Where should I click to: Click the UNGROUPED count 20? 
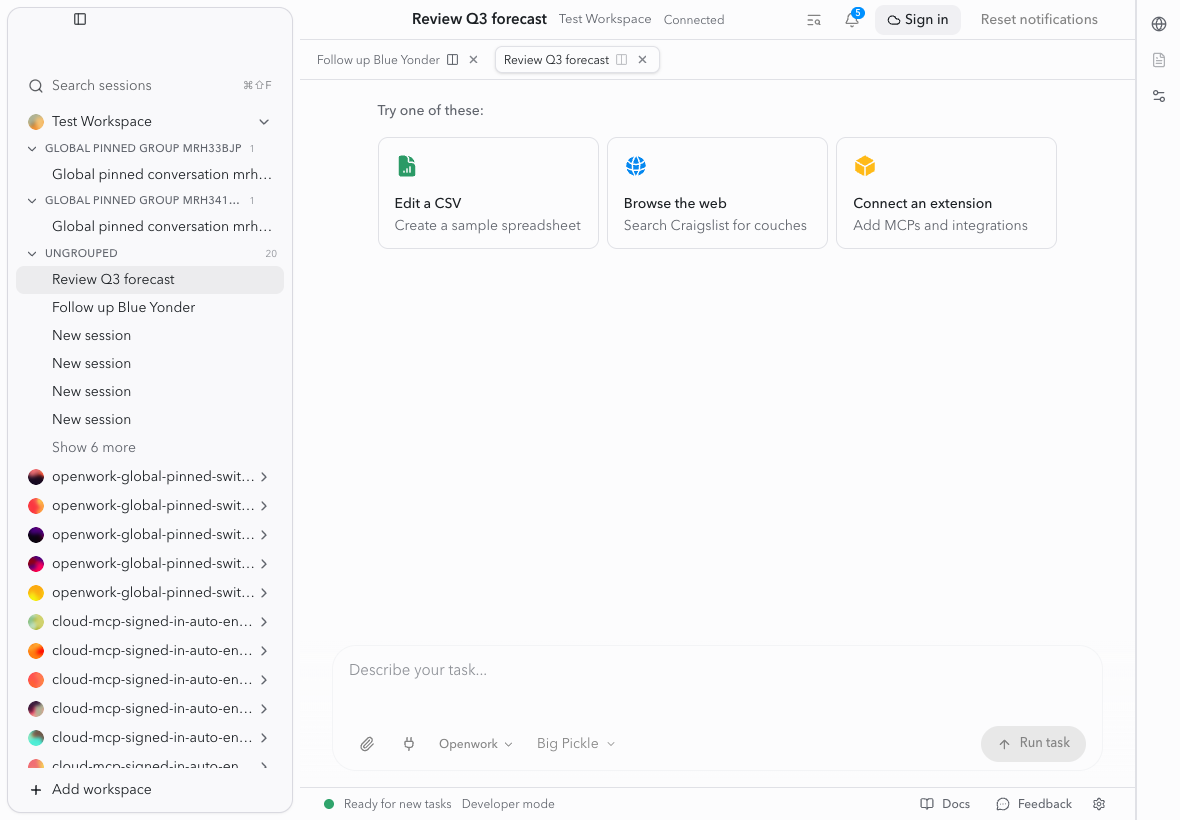(271, 254)
